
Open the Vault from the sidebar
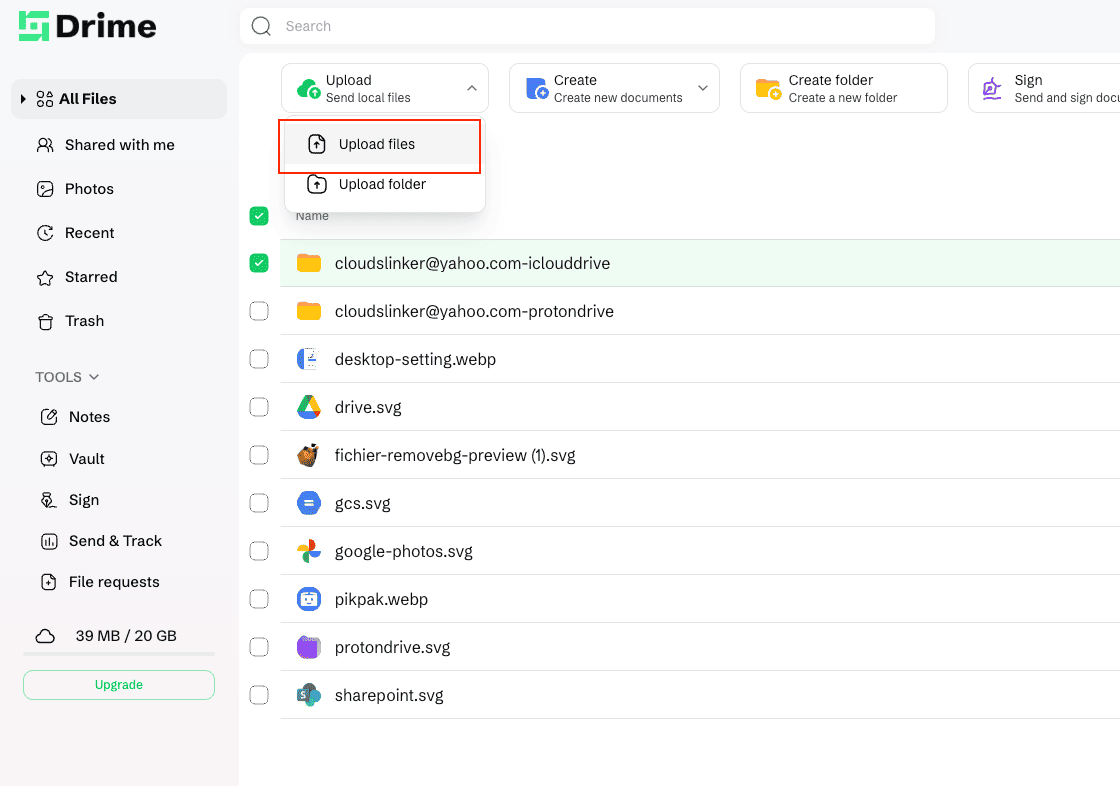point(84,458)
